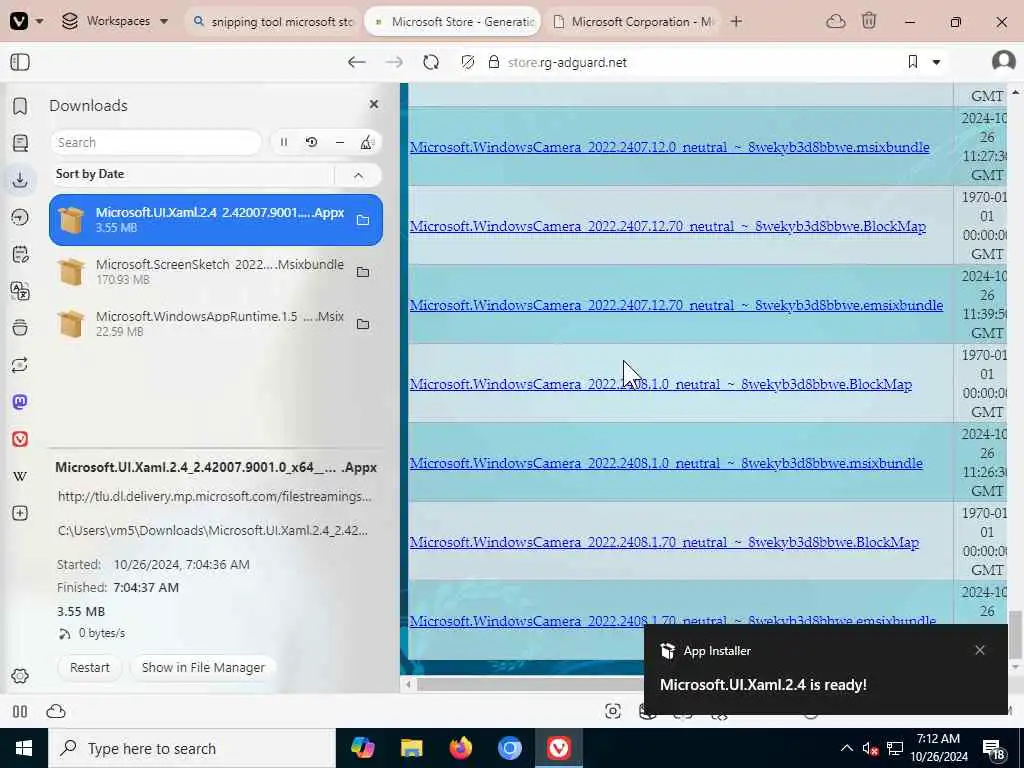Remove selected download with minus button
Screen dimensions: 1024x768
click(340, 142)
